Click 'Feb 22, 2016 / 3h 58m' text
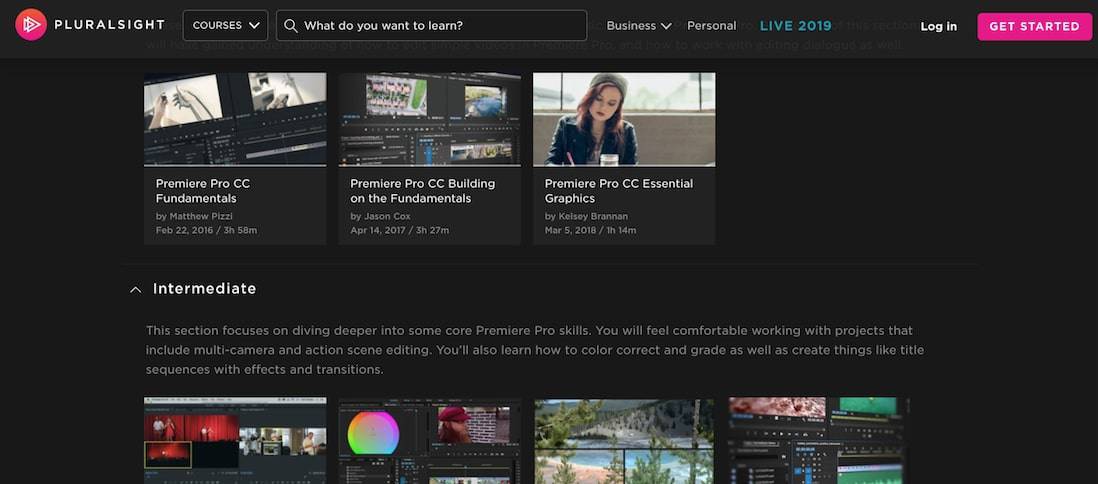This screenshot has height=484, width=1098. point(207,230)
